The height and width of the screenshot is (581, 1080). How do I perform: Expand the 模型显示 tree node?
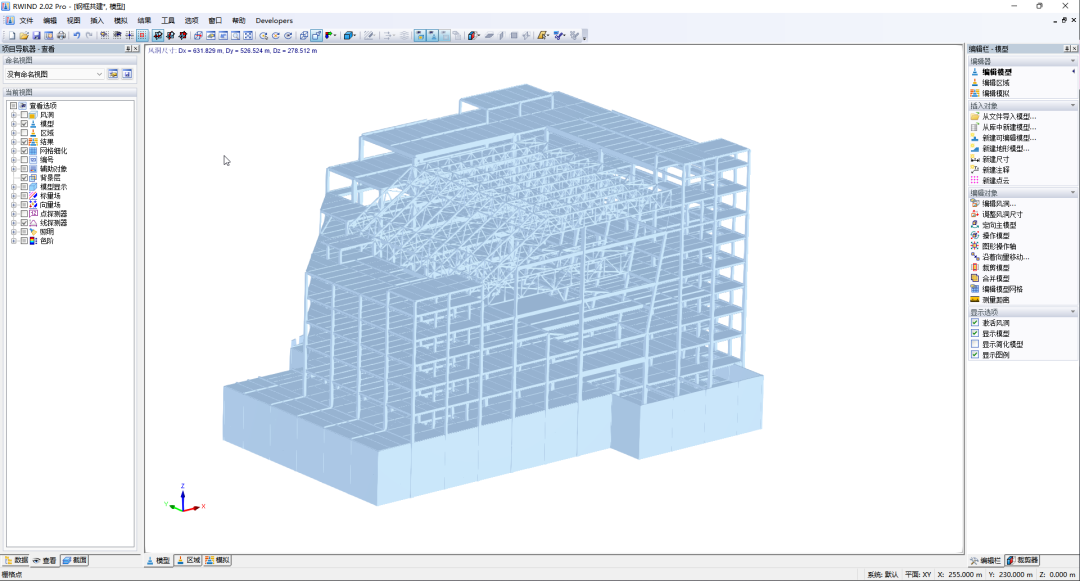(x=14, y=187)
